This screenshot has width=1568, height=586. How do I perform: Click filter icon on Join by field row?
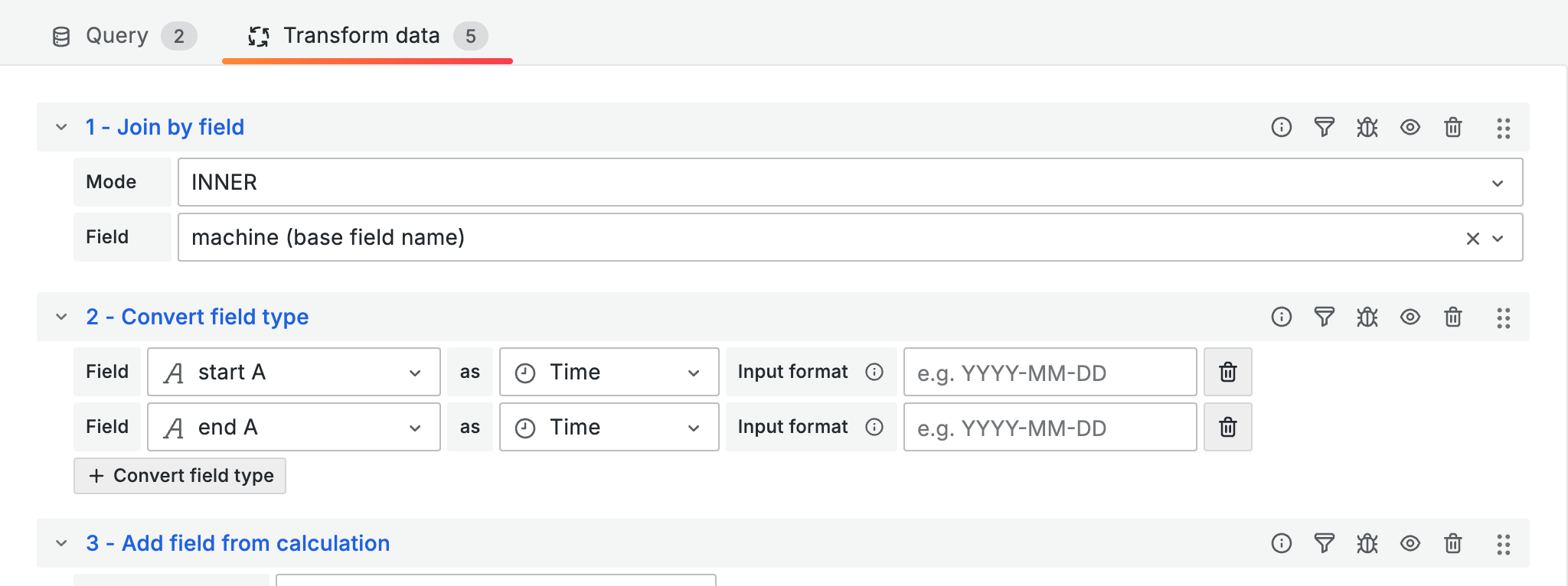1325,127
